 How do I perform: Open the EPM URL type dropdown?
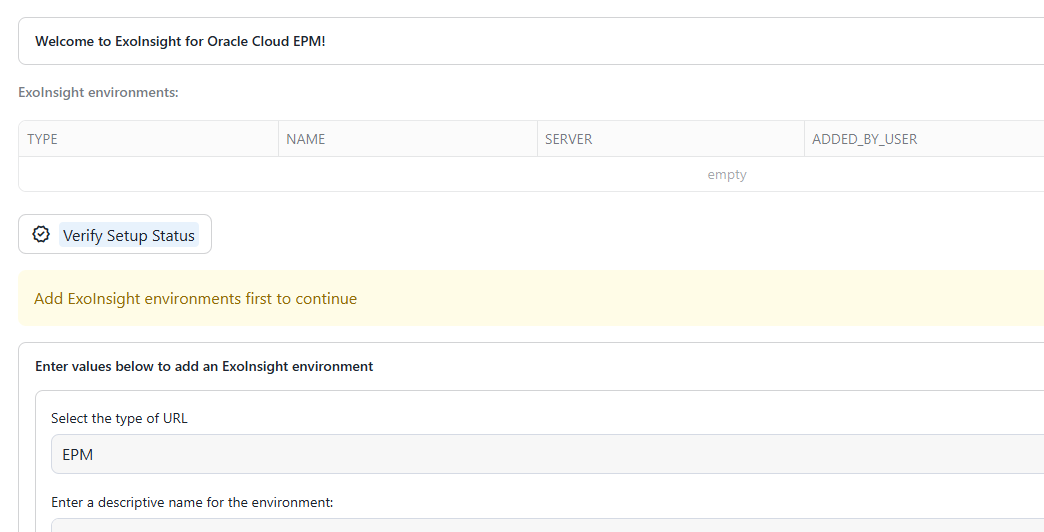[547, 454]
